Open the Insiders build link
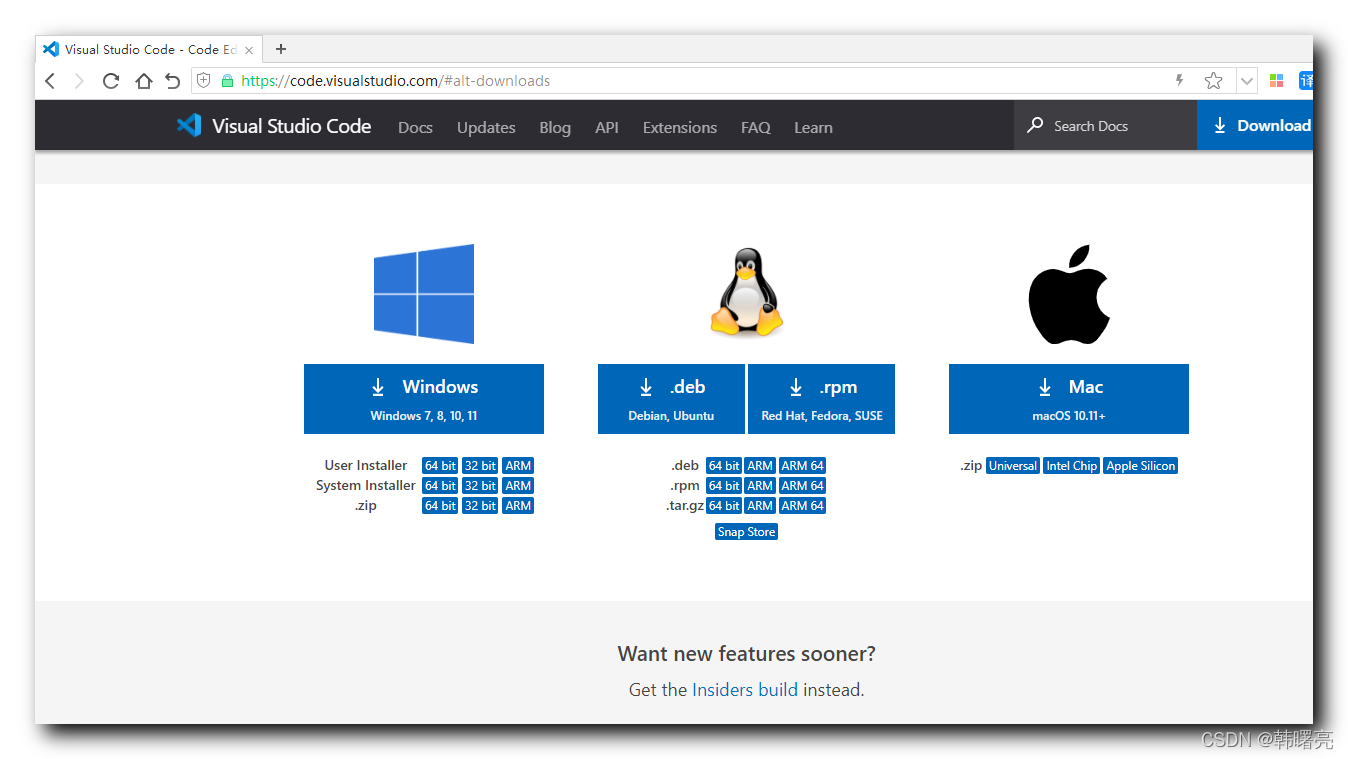The height and width of the screenshot is (759, 1348). (745, 690)
